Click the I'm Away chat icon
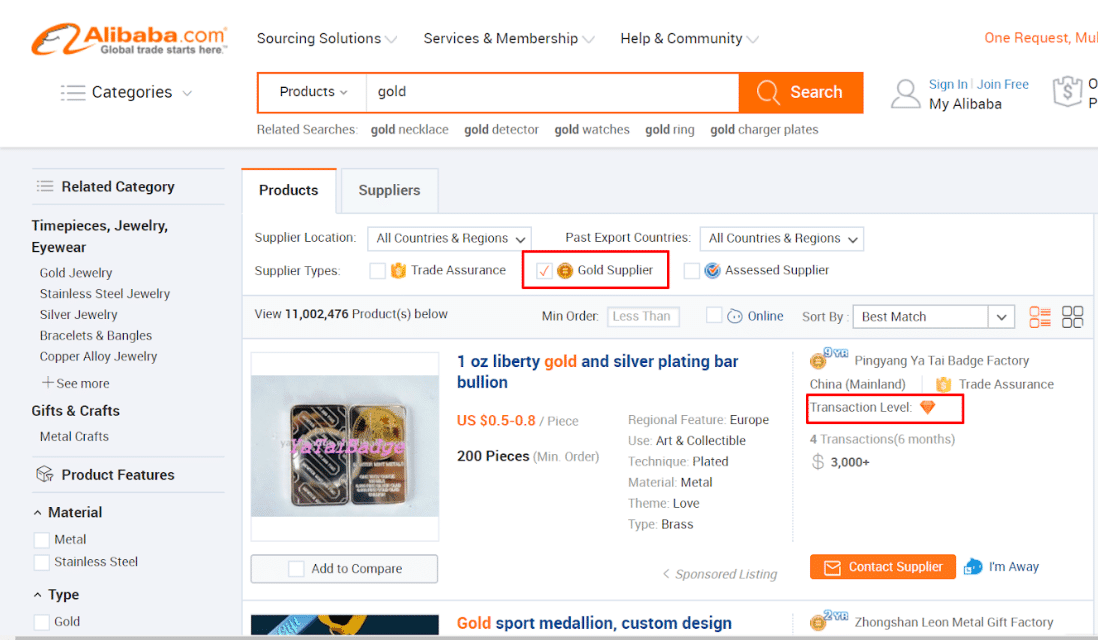The image size is (1098, 640). (x=973, y=567)
